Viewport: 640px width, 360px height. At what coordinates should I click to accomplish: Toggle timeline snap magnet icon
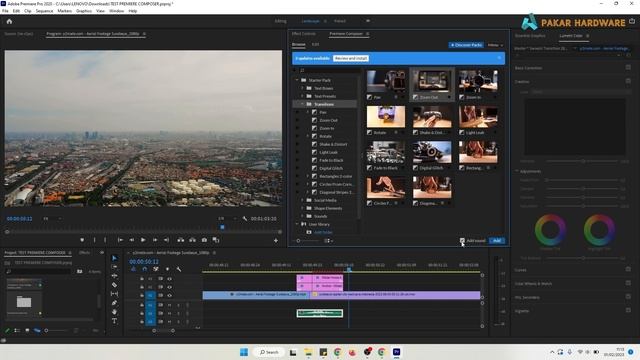click(x=144, y=269)
